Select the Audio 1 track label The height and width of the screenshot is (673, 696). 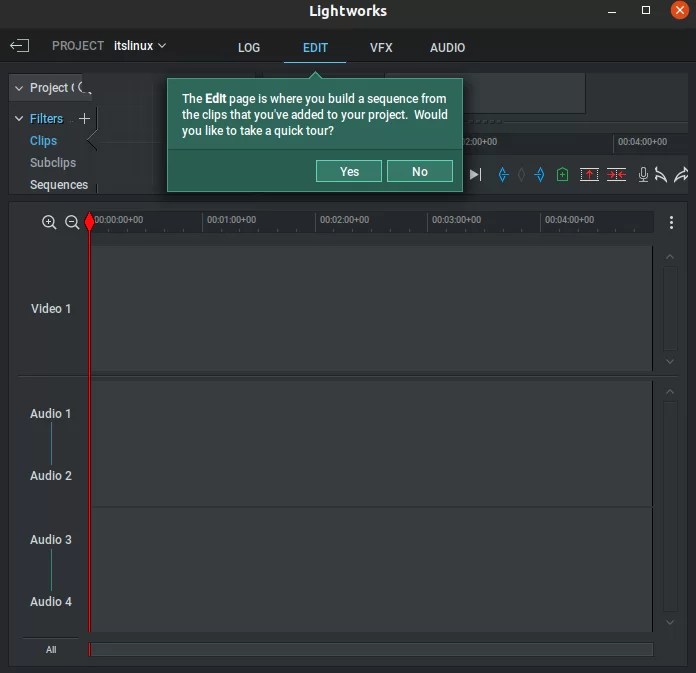coord(51,414)
